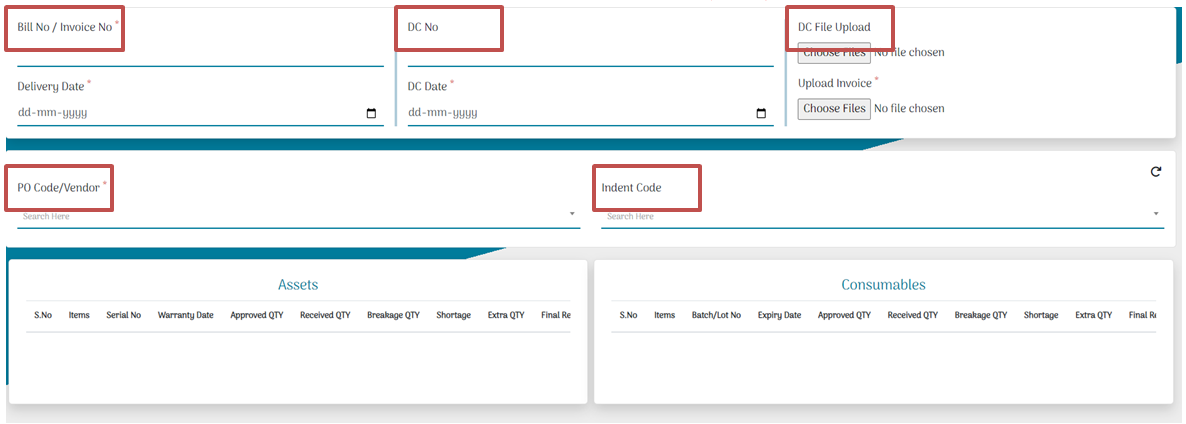Select Received QTY header in Assets table

(x=325, y=315)
